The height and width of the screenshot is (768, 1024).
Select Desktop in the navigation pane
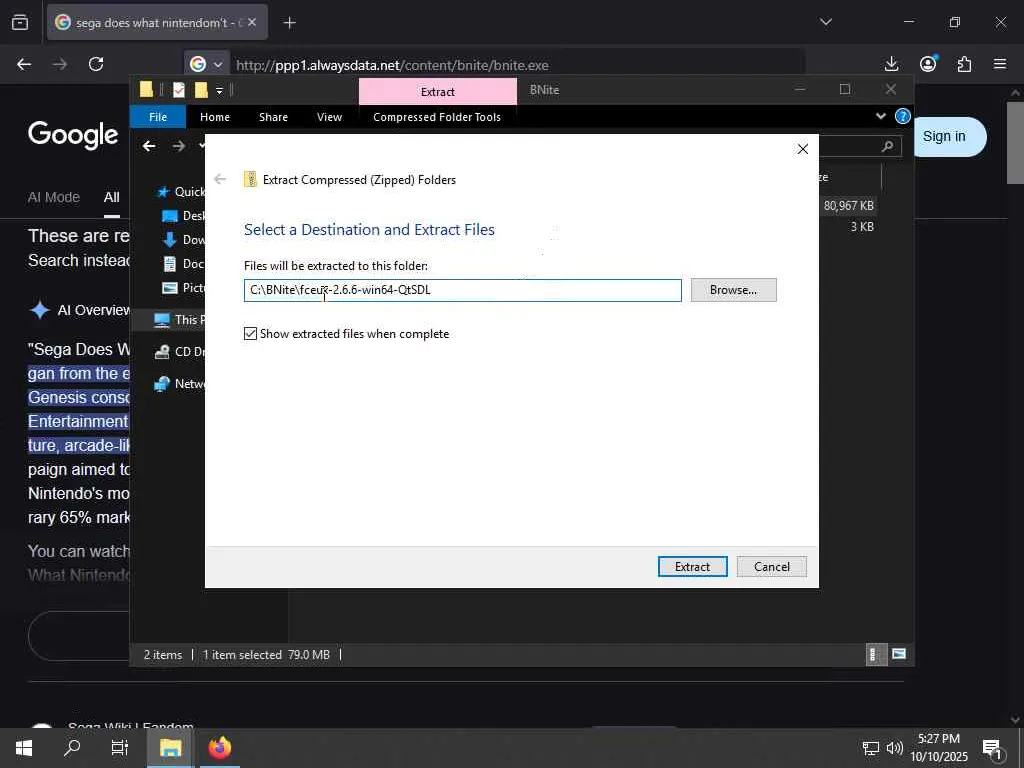tap(183, 216)
